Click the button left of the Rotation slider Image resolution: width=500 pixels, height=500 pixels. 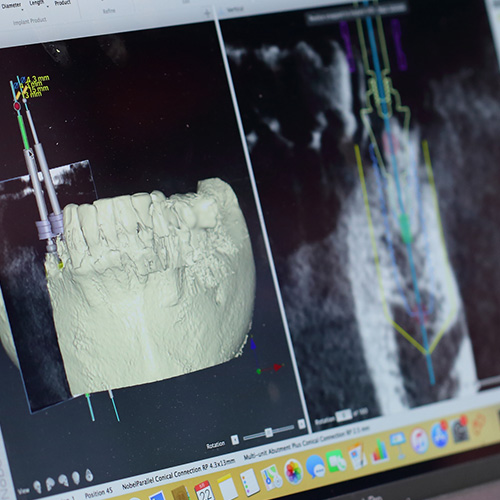(x=235, y=440)
